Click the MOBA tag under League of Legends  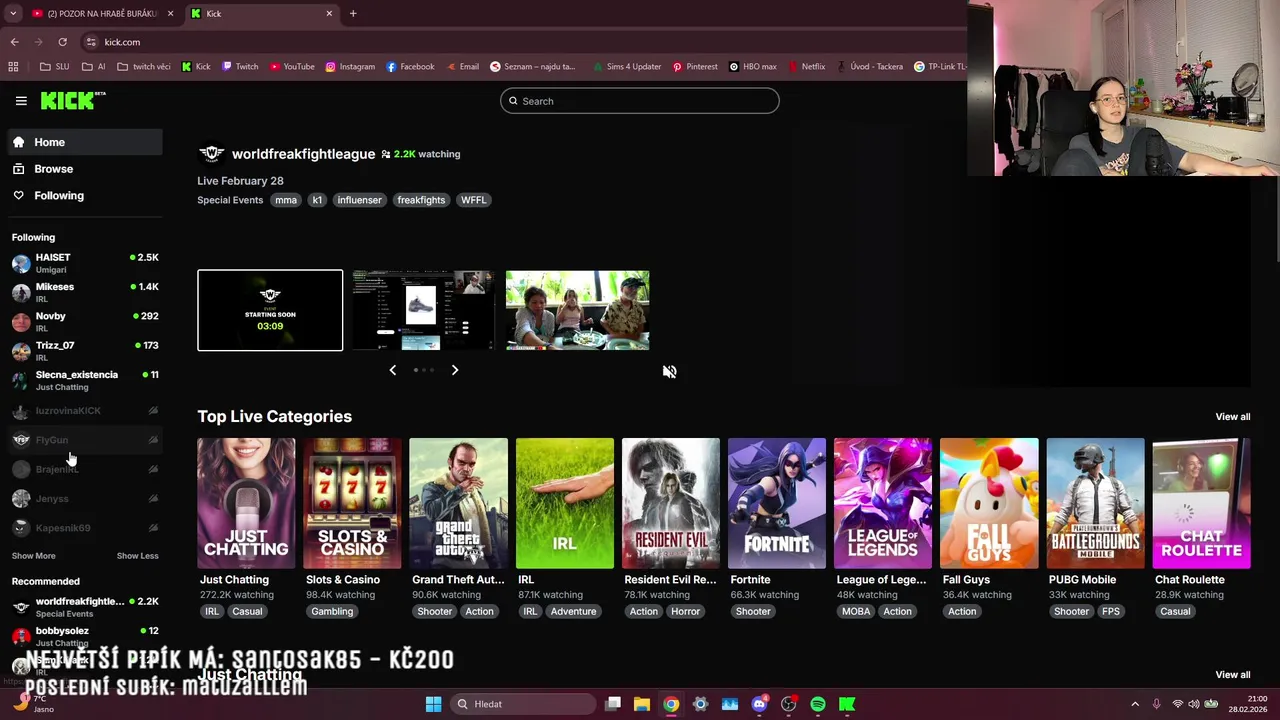(x=856, y=612)
